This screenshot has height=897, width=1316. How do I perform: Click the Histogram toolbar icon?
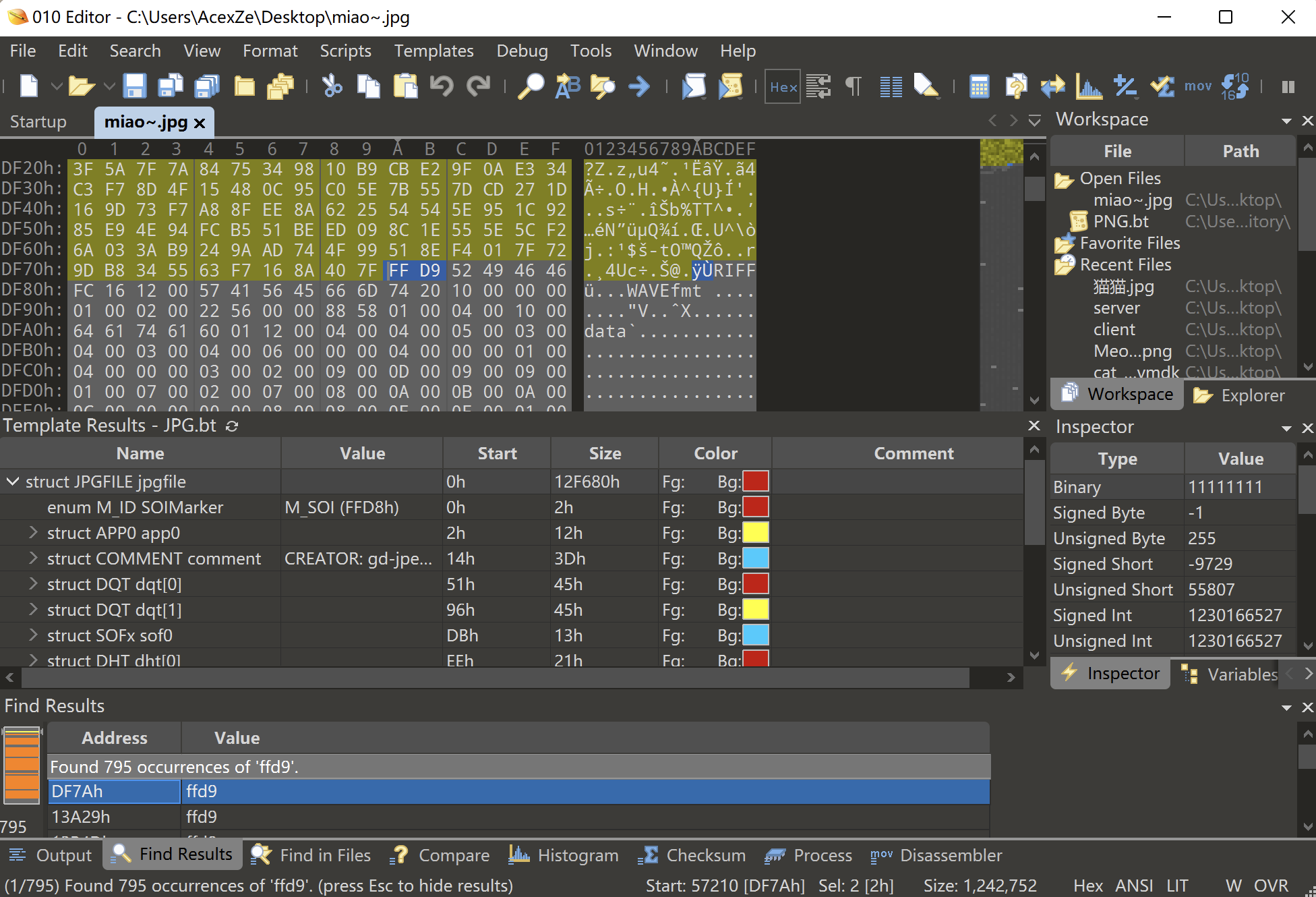point(1089,86)
